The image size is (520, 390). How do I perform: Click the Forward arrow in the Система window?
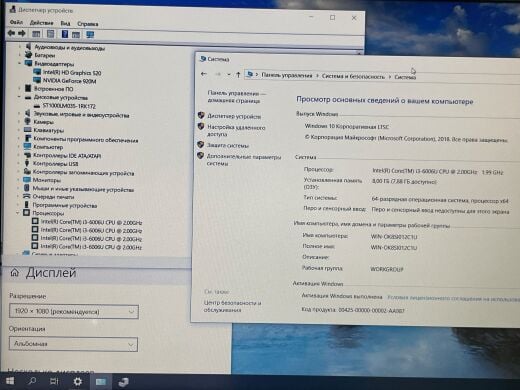218,74
